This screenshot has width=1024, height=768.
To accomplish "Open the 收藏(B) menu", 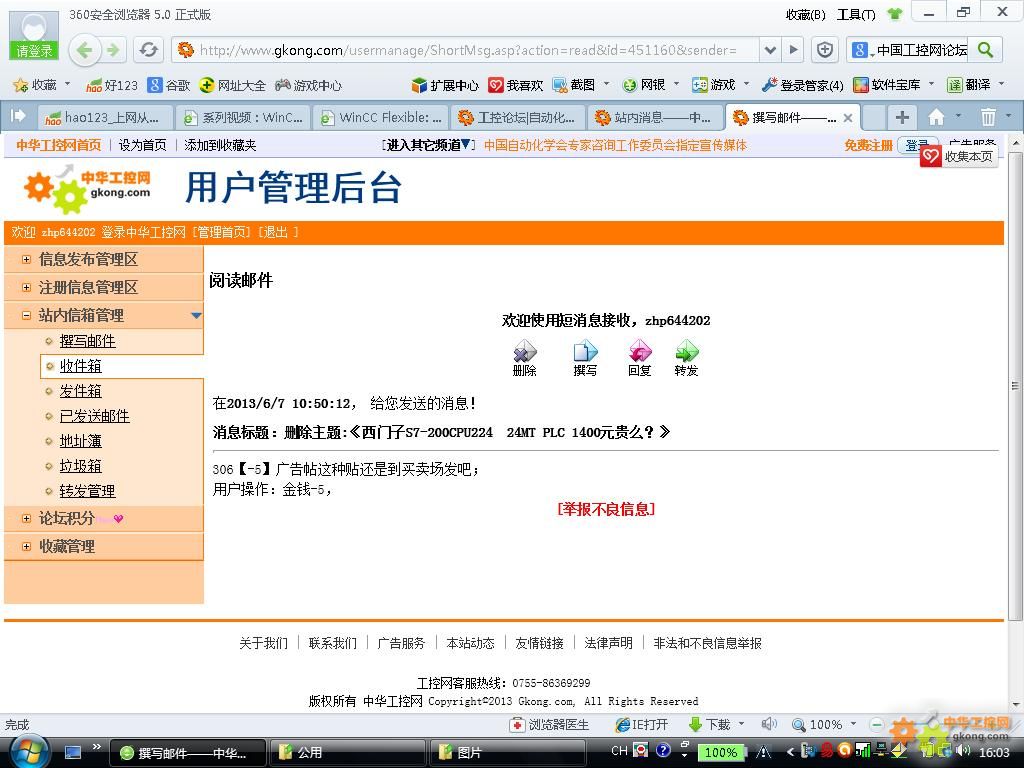I will 805,14.
